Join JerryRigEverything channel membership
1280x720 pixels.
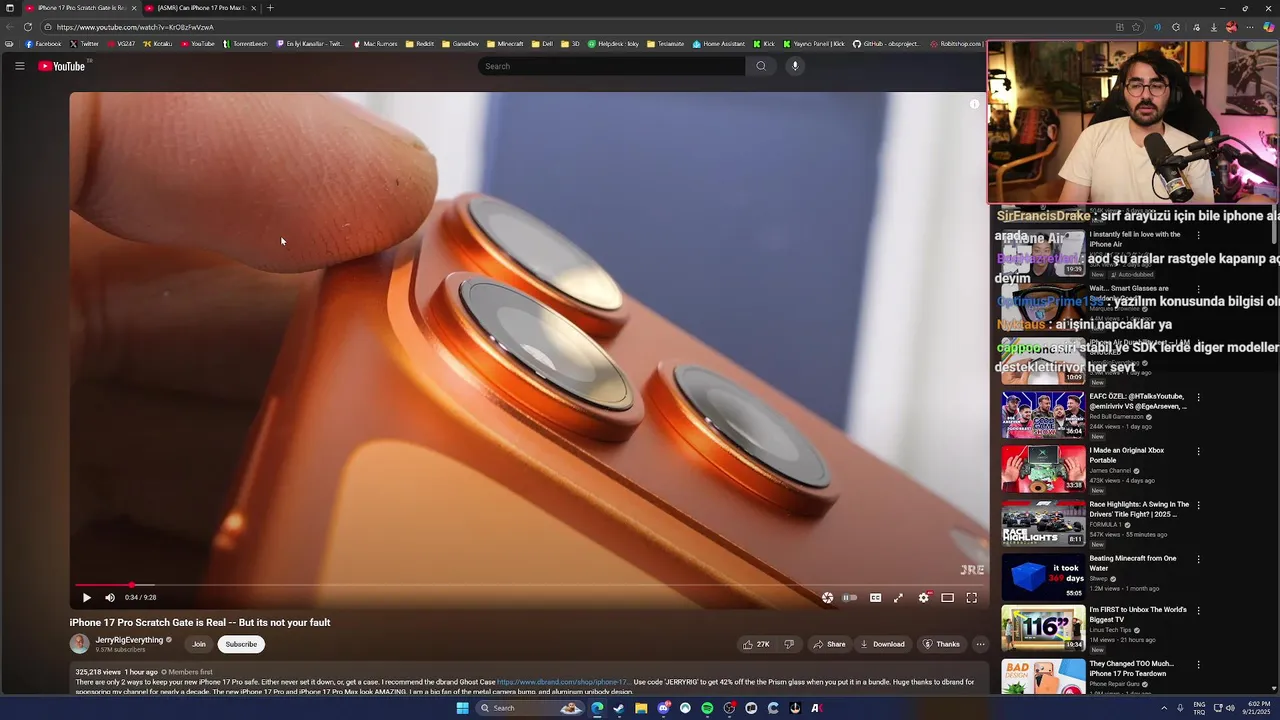pyautogui.click(x=199, y=644)
